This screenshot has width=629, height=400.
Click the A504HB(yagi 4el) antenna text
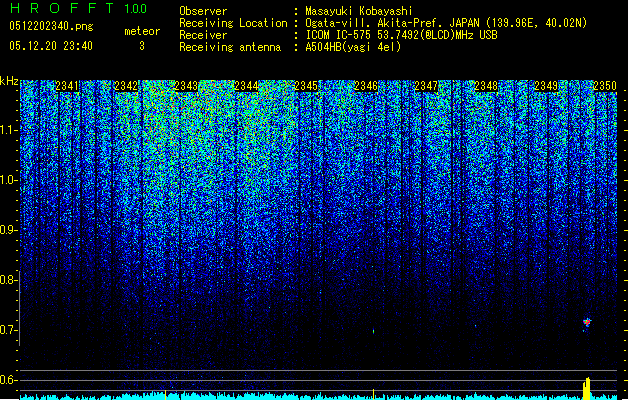pos(353,47)
